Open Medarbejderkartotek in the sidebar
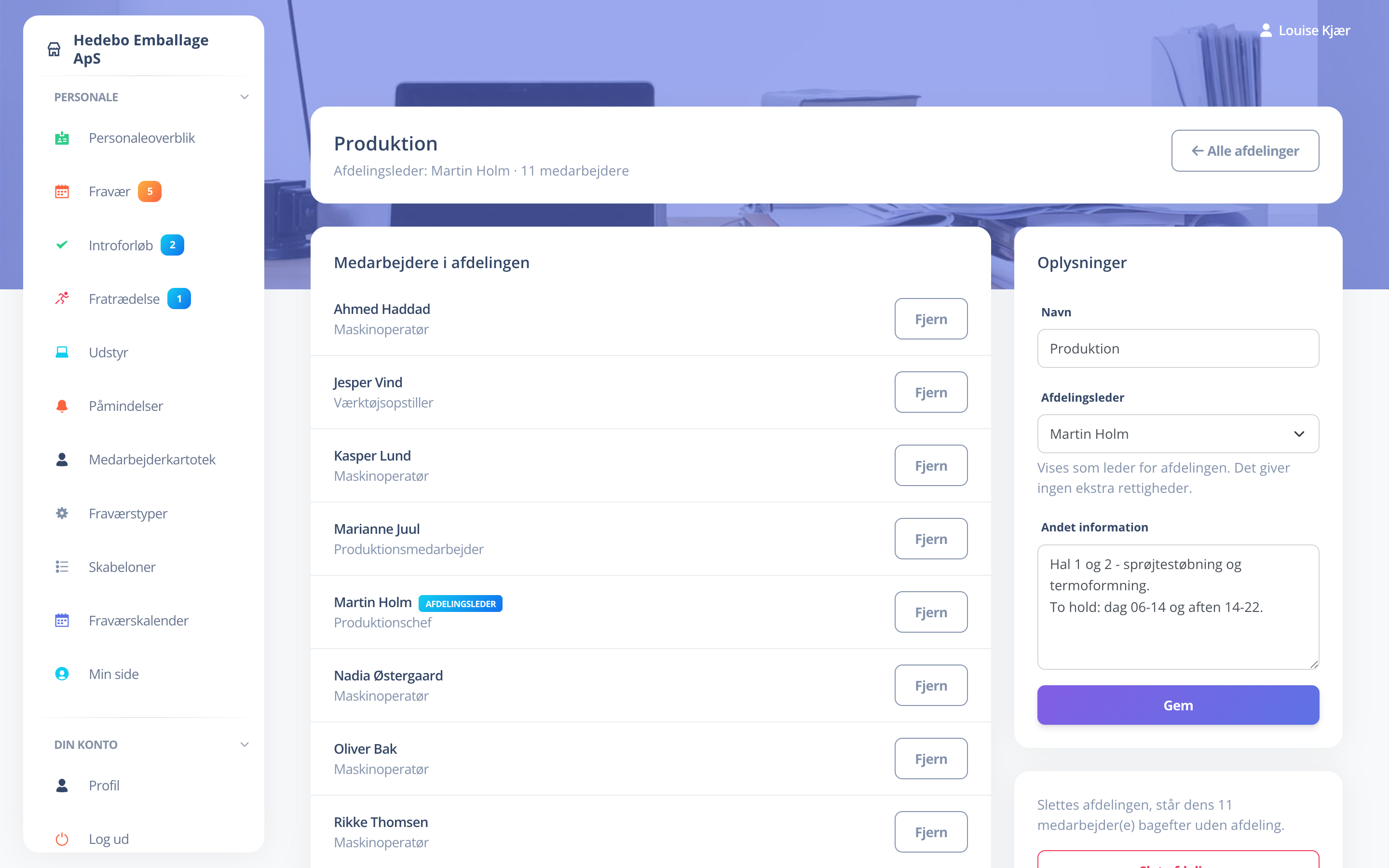Screen dimensions: 1389x868 [151, 459]
